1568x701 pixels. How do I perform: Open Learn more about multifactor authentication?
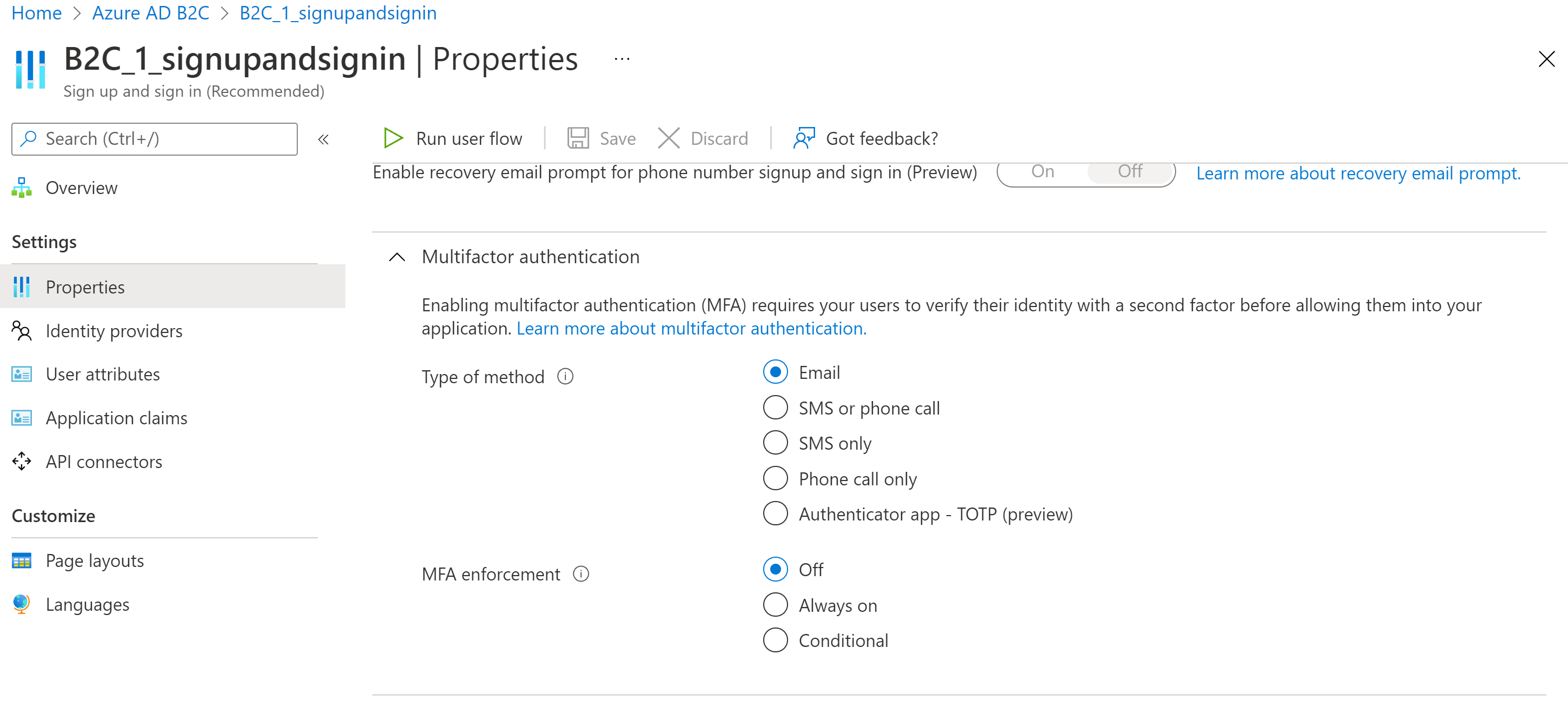pyautogui.click(x=691, y=329)
